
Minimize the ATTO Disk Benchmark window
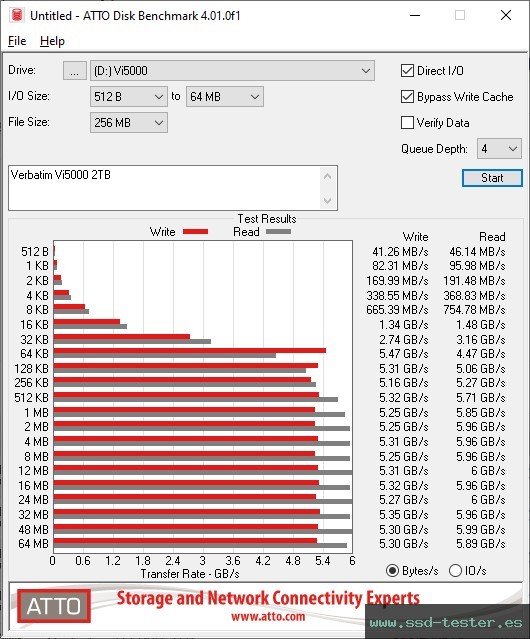pyautogui.click(x=415, y=15)
